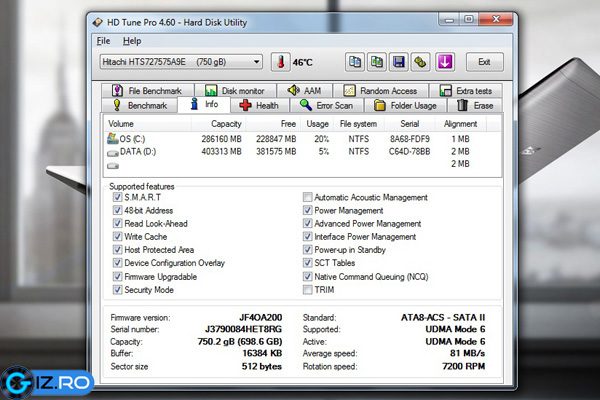Viewport: 600px width, 400px height.
Task: Click the 8A68-FDF9 serial value
Action: (410, 139)
